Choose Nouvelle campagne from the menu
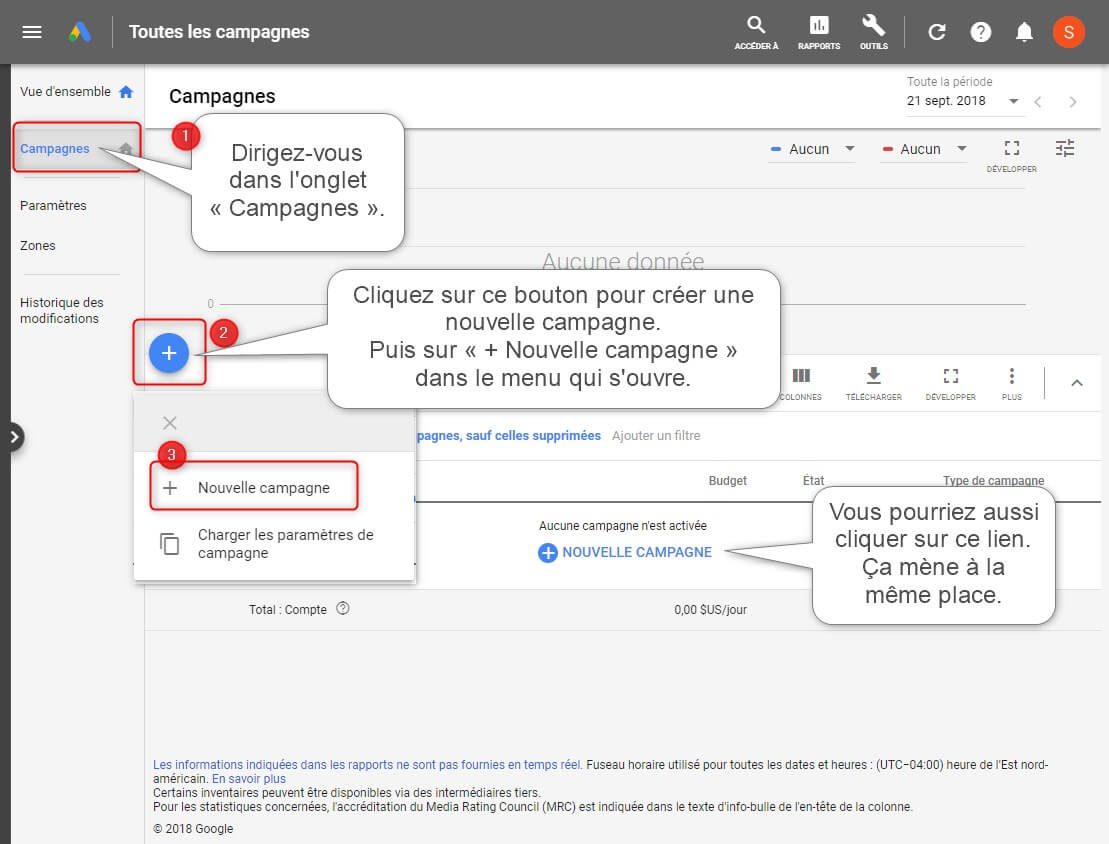The image size is (1109, 844). [x=253, y=487]
